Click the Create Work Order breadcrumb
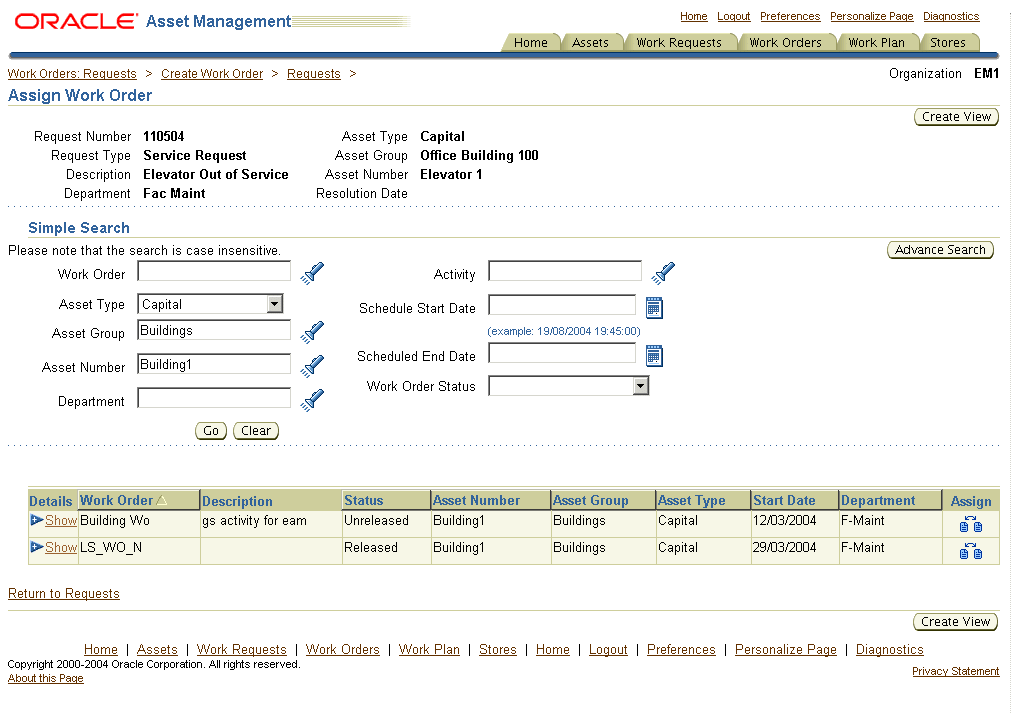This screenshot has height=714, width=1011. (212, 74)
